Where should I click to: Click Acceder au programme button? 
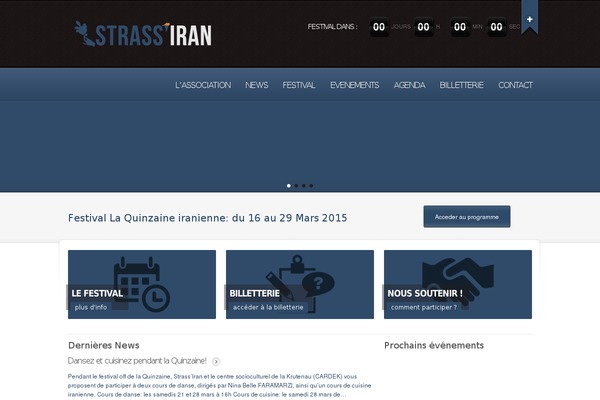(x=467, y=217)
